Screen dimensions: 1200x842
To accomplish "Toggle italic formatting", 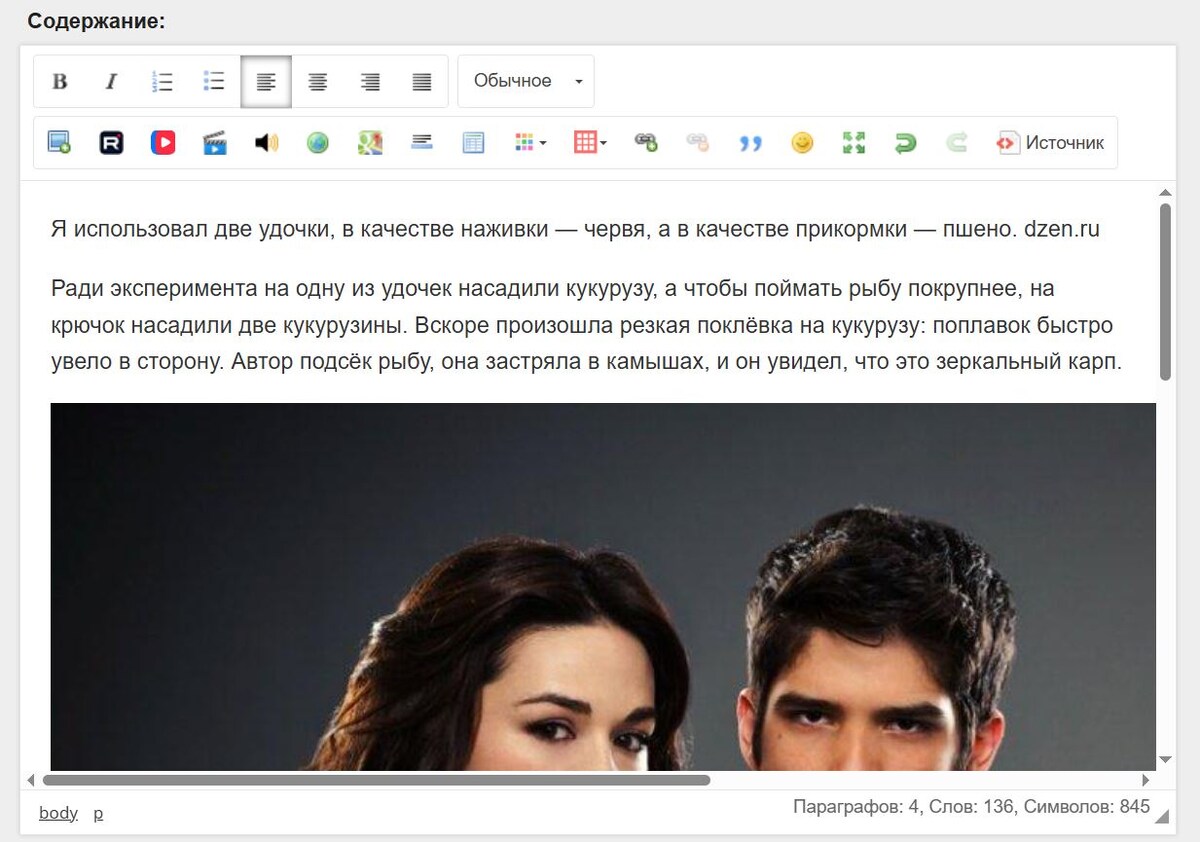I will (111, 81).
